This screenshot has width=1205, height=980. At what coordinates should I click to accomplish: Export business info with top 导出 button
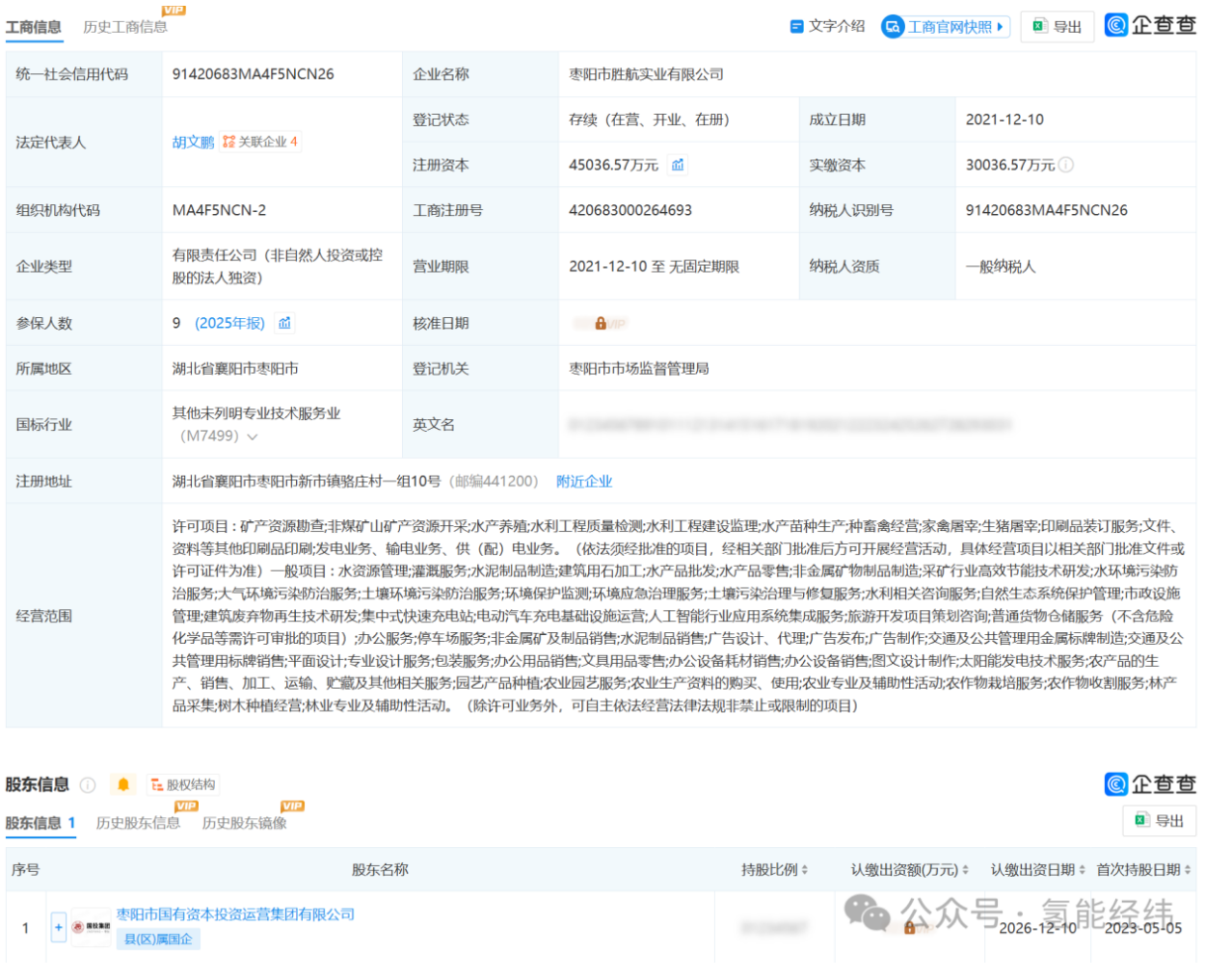point(1058,27)
